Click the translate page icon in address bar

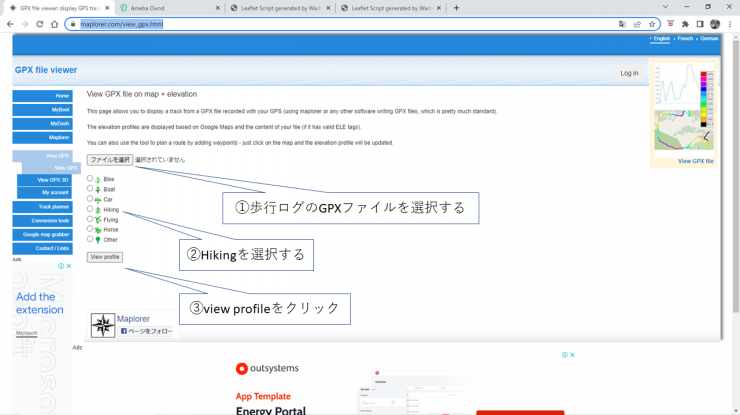click(x=622, y=23)
